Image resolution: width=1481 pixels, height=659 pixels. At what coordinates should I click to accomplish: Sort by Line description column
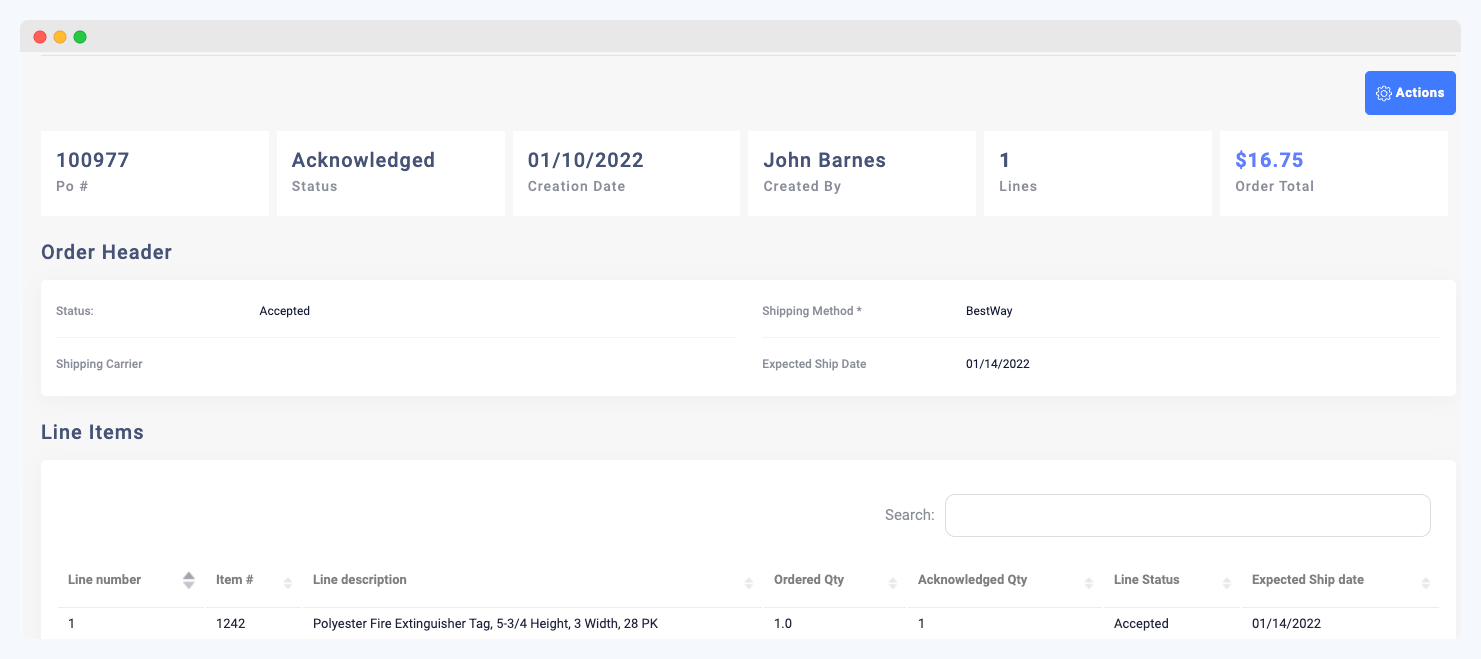747,580
